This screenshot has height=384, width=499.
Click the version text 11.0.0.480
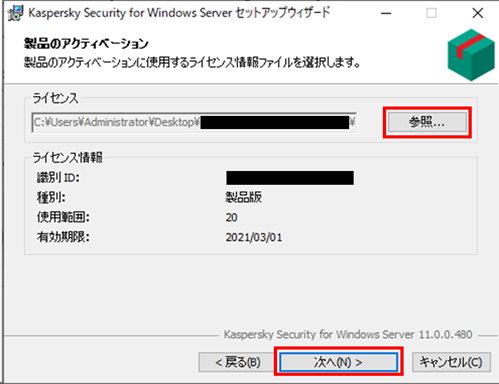445,334
